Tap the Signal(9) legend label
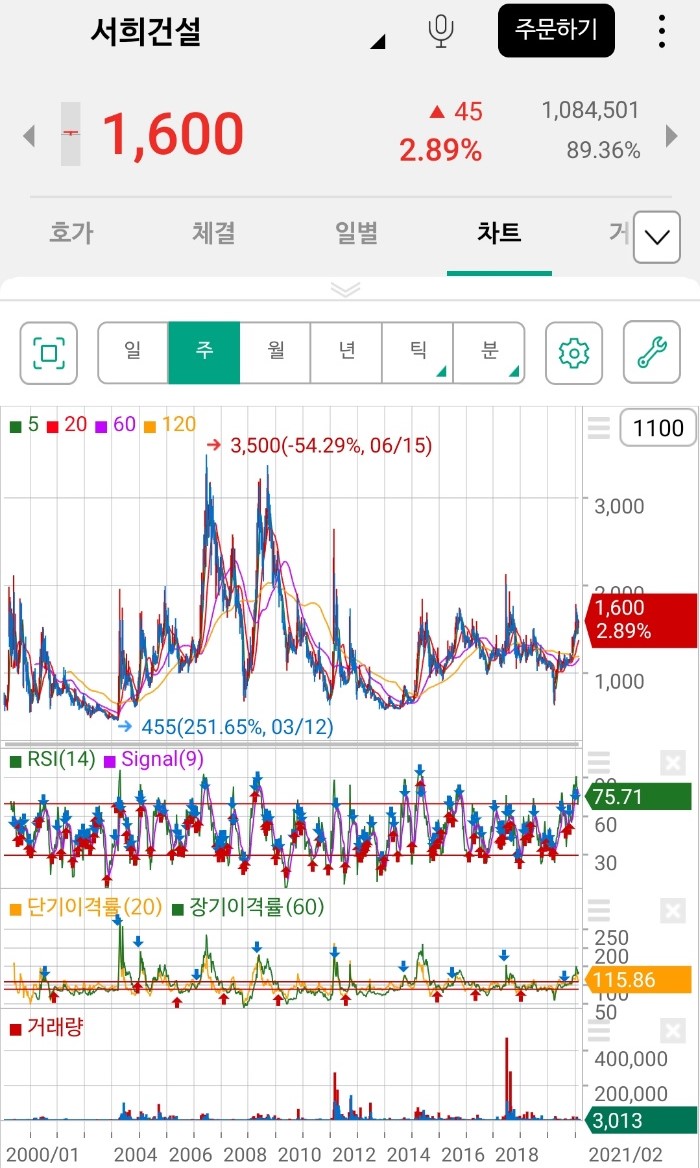Image resolution: width=700 pixels, height=1168 pixels. (153, 760)
